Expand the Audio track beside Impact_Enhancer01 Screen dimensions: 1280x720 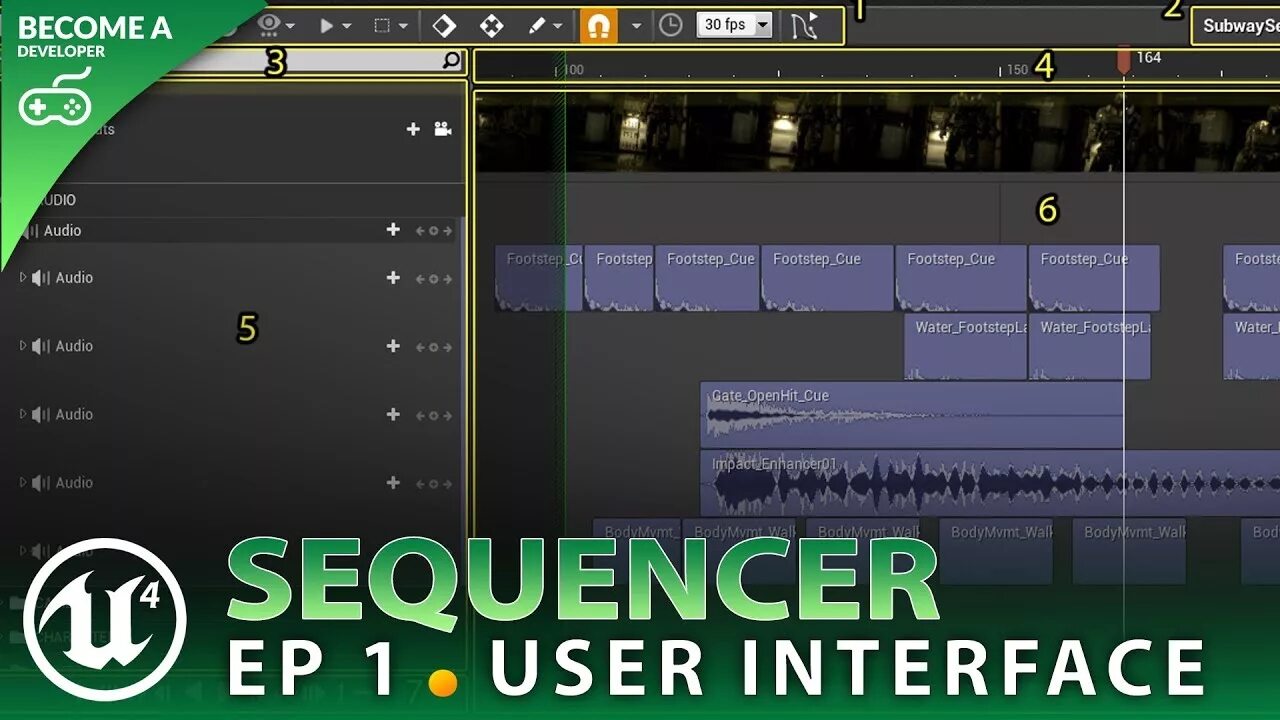click(x=23, y=482)
